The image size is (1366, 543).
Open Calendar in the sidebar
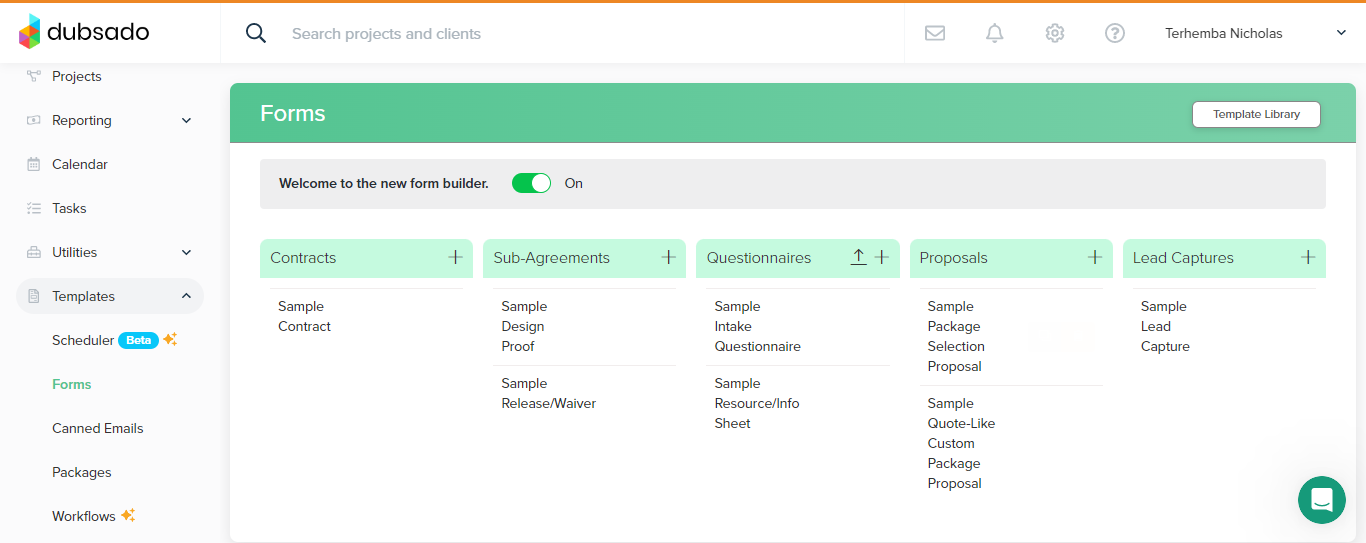click(x=80, y=164)
